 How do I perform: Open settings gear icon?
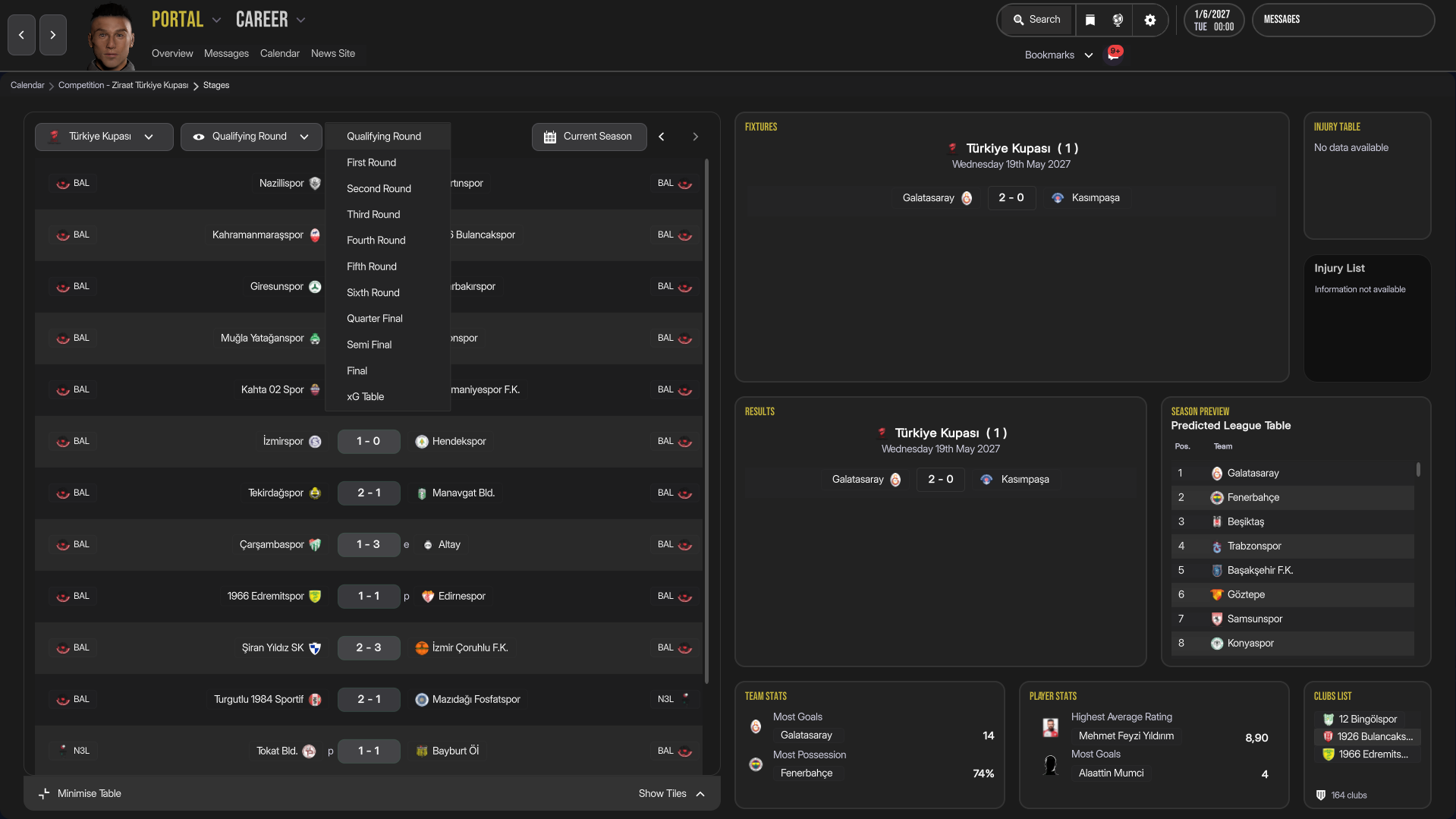pos(1149,20)
